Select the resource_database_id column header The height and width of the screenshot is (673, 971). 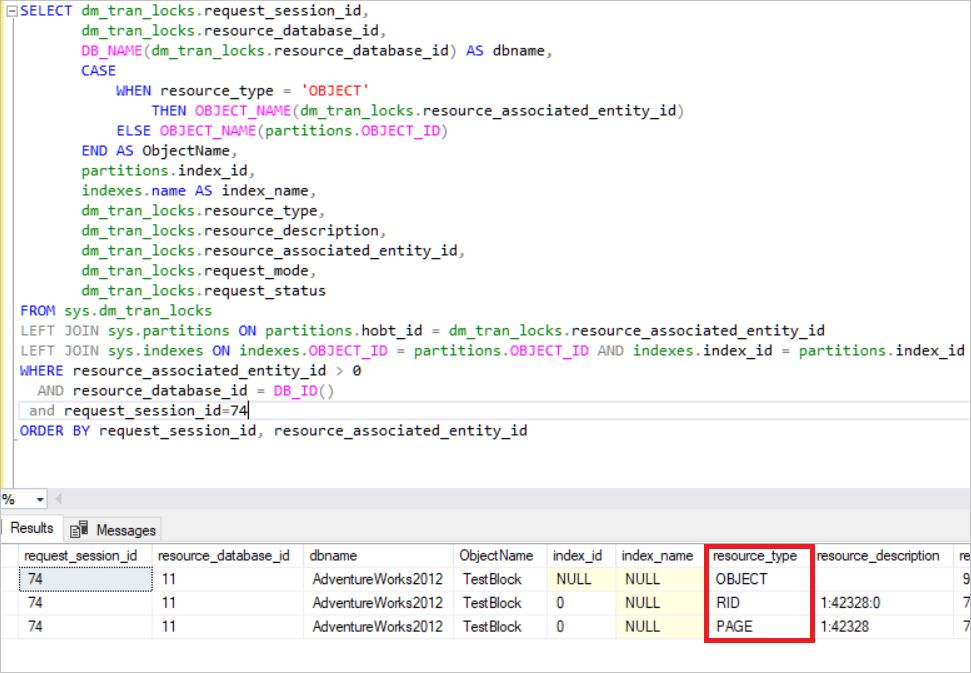(x=224, y=555)
